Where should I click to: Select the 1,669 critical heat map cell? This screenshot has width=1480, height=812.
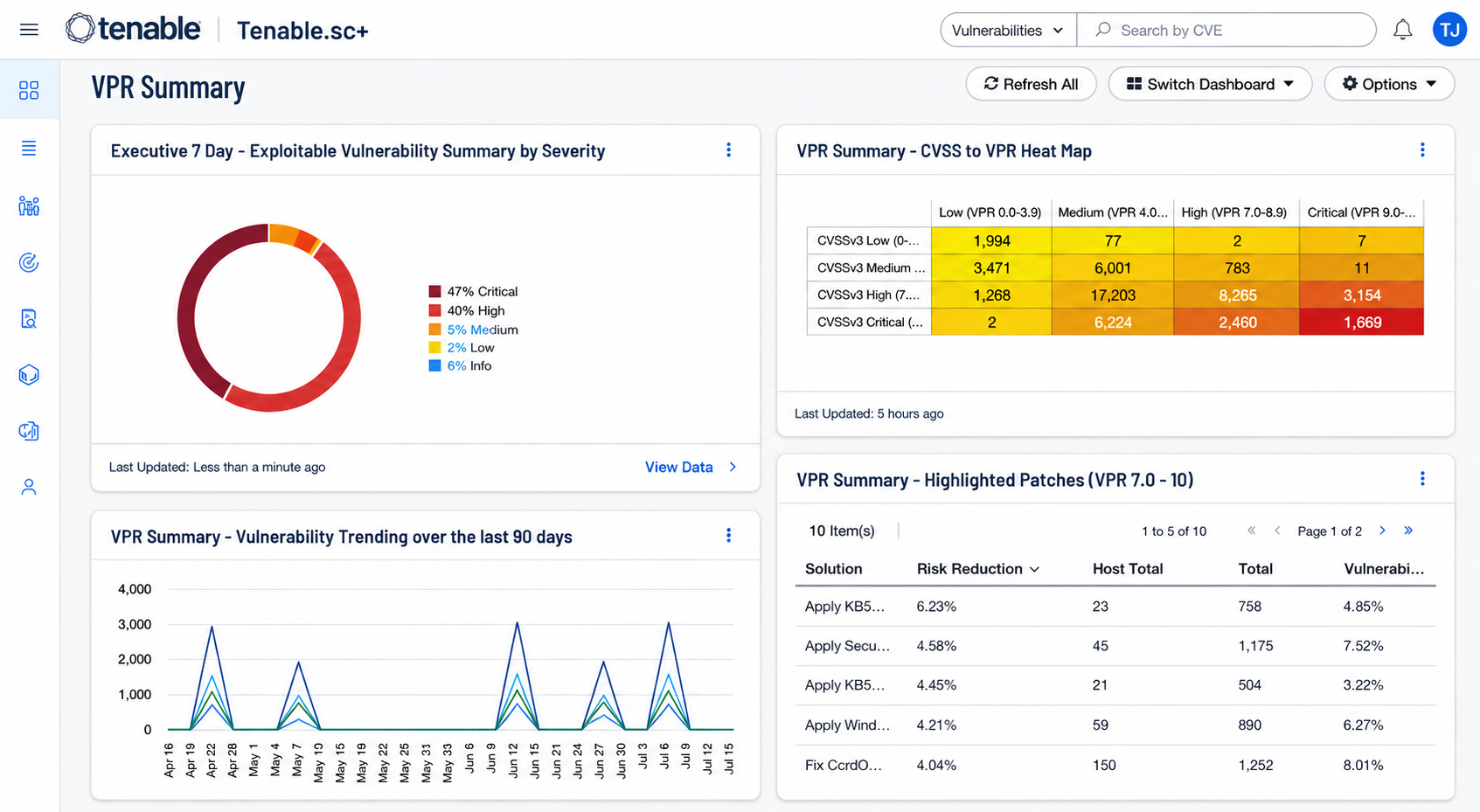pyautogui.click(x=1361, y=323)
